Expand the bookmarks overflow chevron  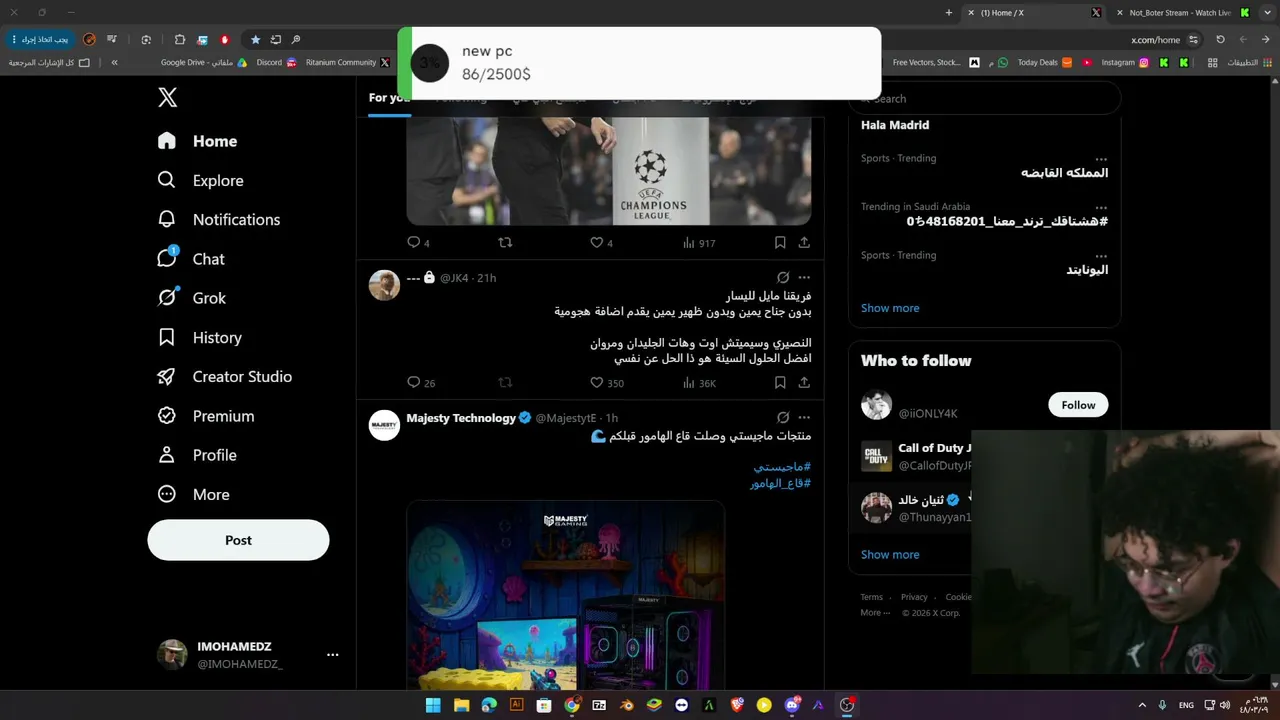tap(115, 62)
